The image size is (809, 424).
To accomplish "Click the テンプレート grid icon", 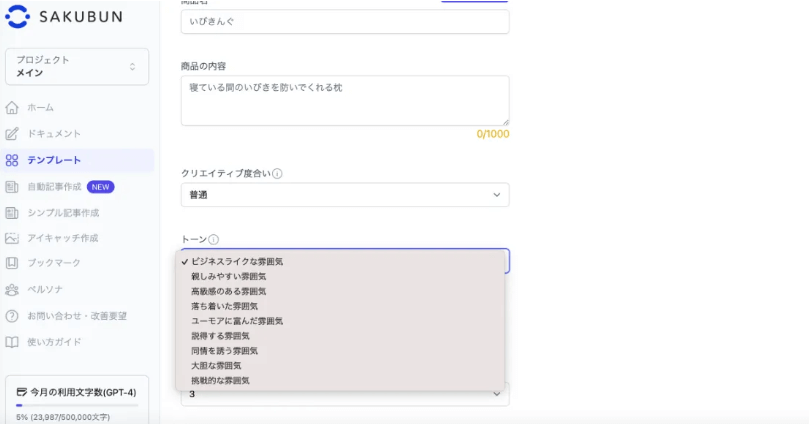I will coord(12,160).
